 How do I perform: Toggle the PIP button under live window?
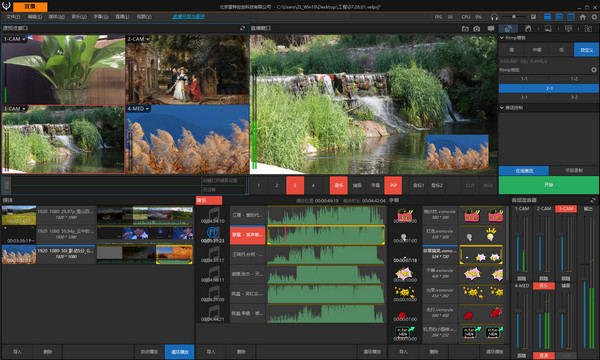tap(393, 186)
